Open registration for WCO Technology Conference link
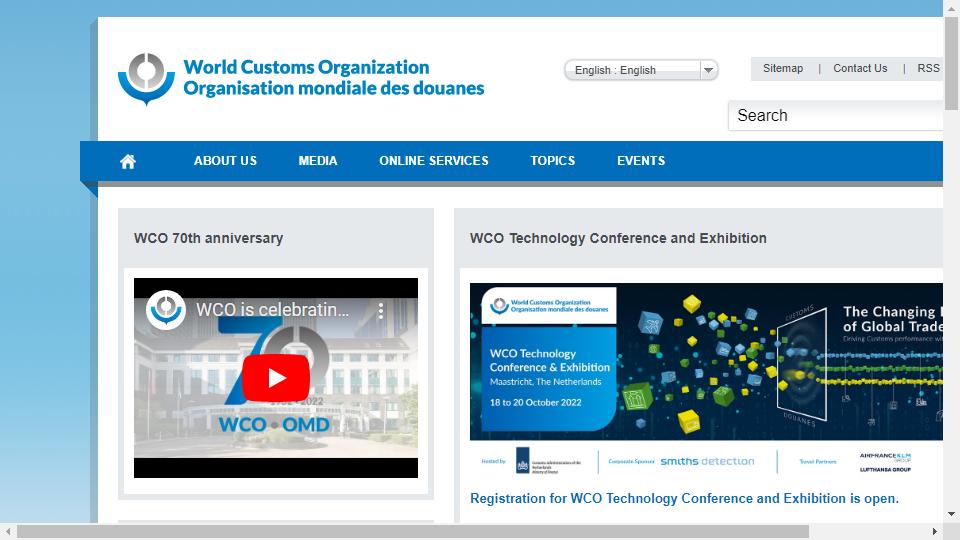This screenshot has width=960, height=540. pos(684,498)
